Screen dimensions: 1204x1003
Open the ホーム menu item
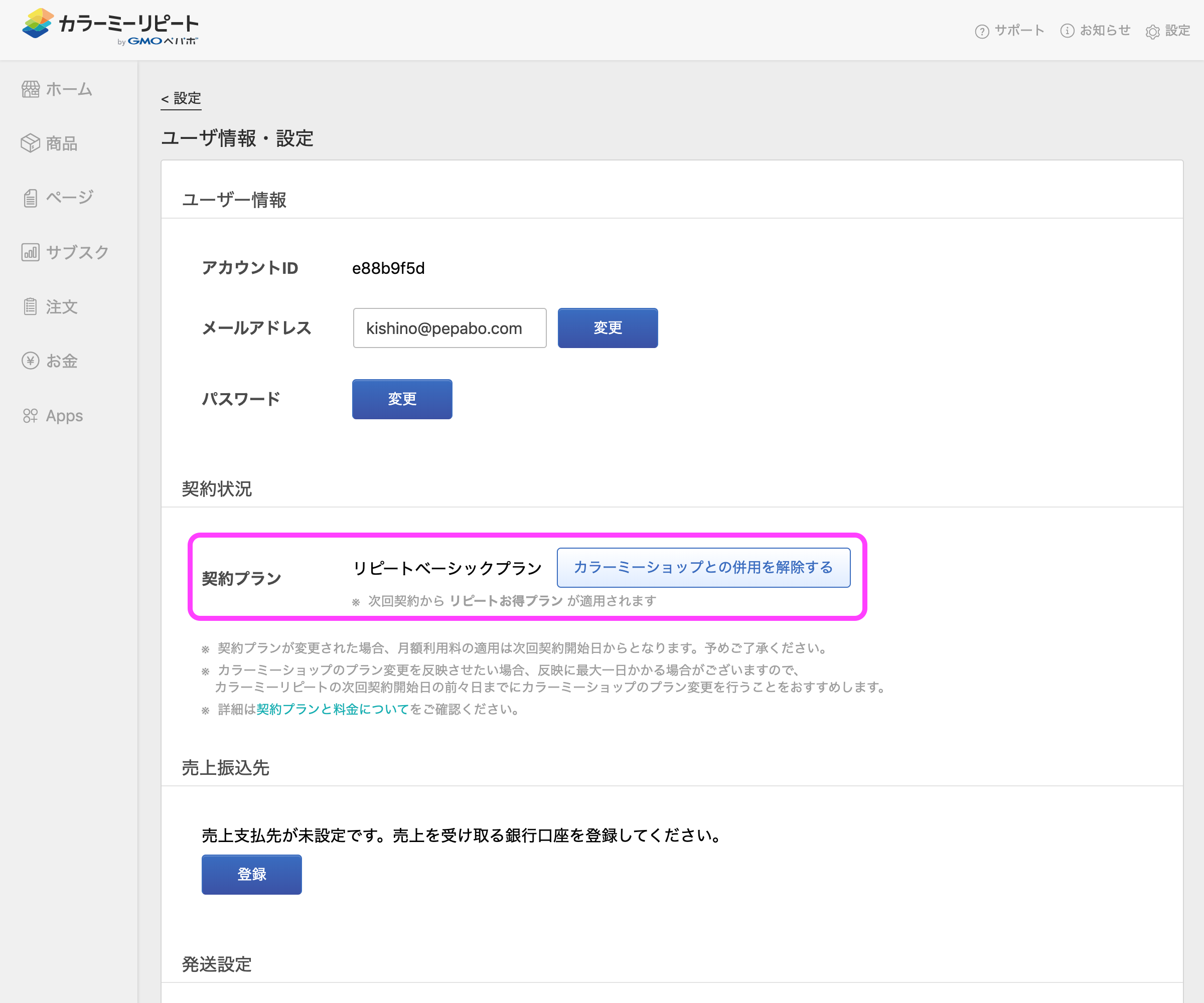69,89
